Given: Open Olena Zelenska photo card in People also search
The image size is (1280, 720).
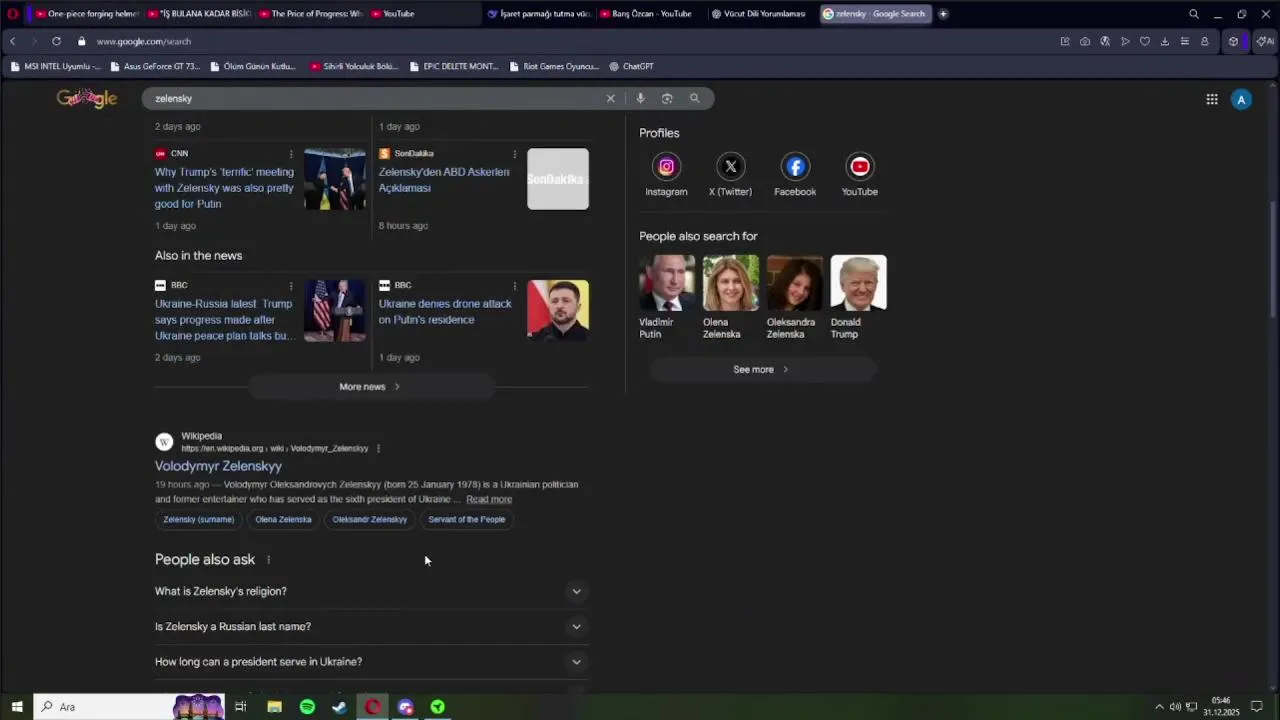Looking at the screenshot, I should coord(730,298).
